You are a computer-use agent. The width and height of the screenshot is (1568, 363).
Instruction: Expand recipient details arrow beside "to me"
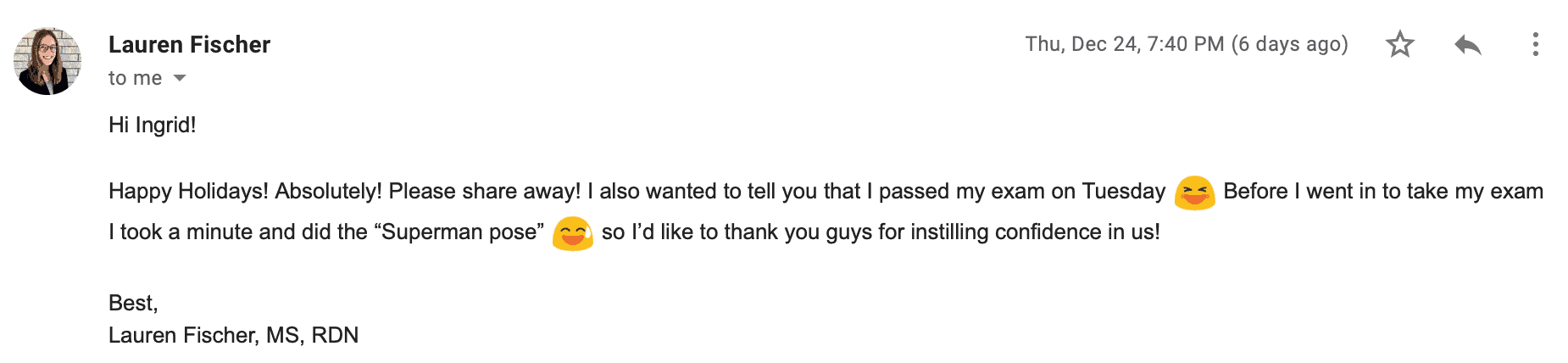(x=180, y=78)
